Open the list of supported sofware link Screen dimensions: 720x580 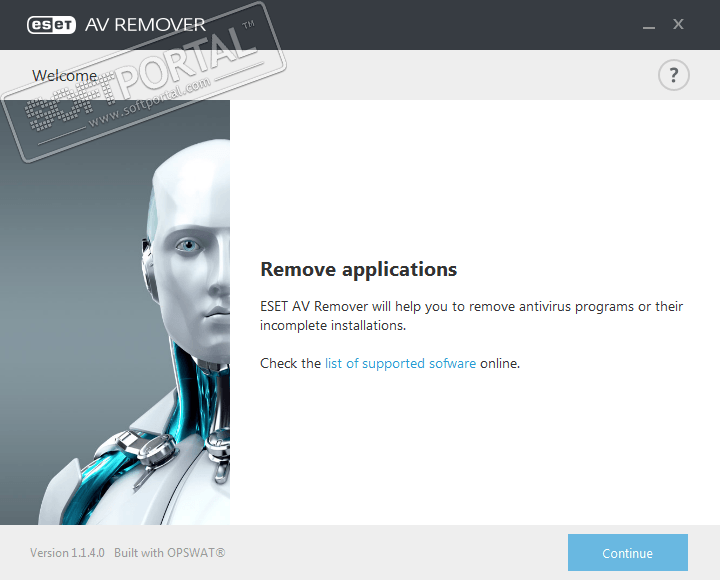400,363
